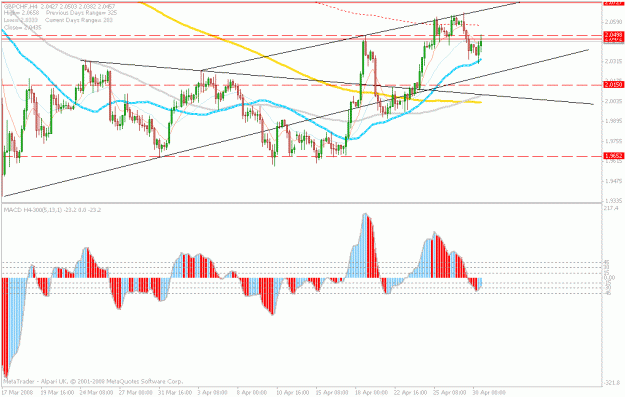Click the 'Previous Days Range= 325' label
625x397 pixels.
(x=81, y=13)
